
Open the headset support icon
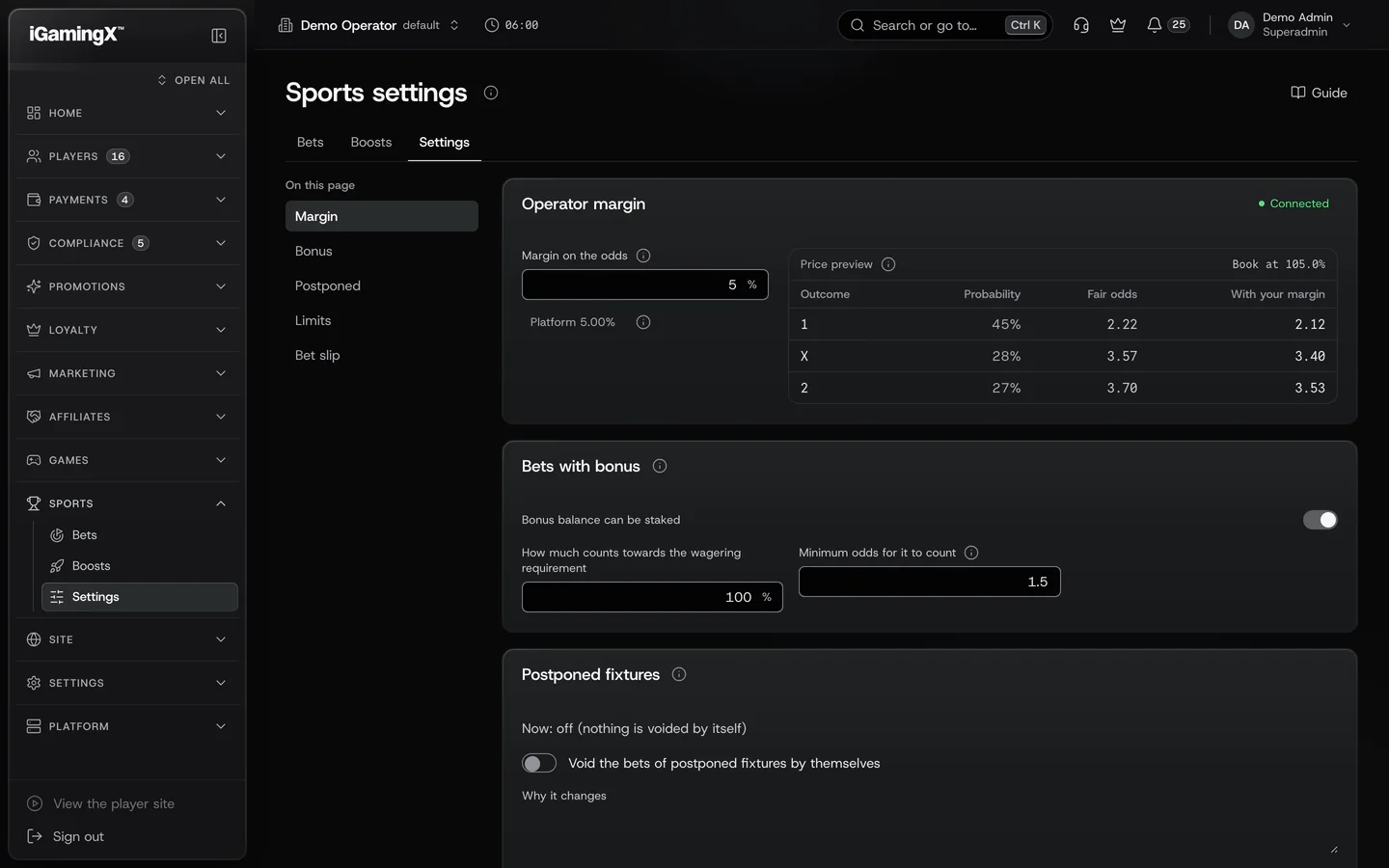point(1081,25)
